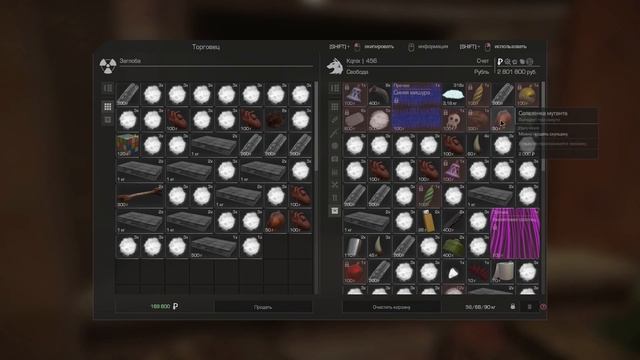
Task: Click the wolf faction emblem of the player
Action: point(335,66)
